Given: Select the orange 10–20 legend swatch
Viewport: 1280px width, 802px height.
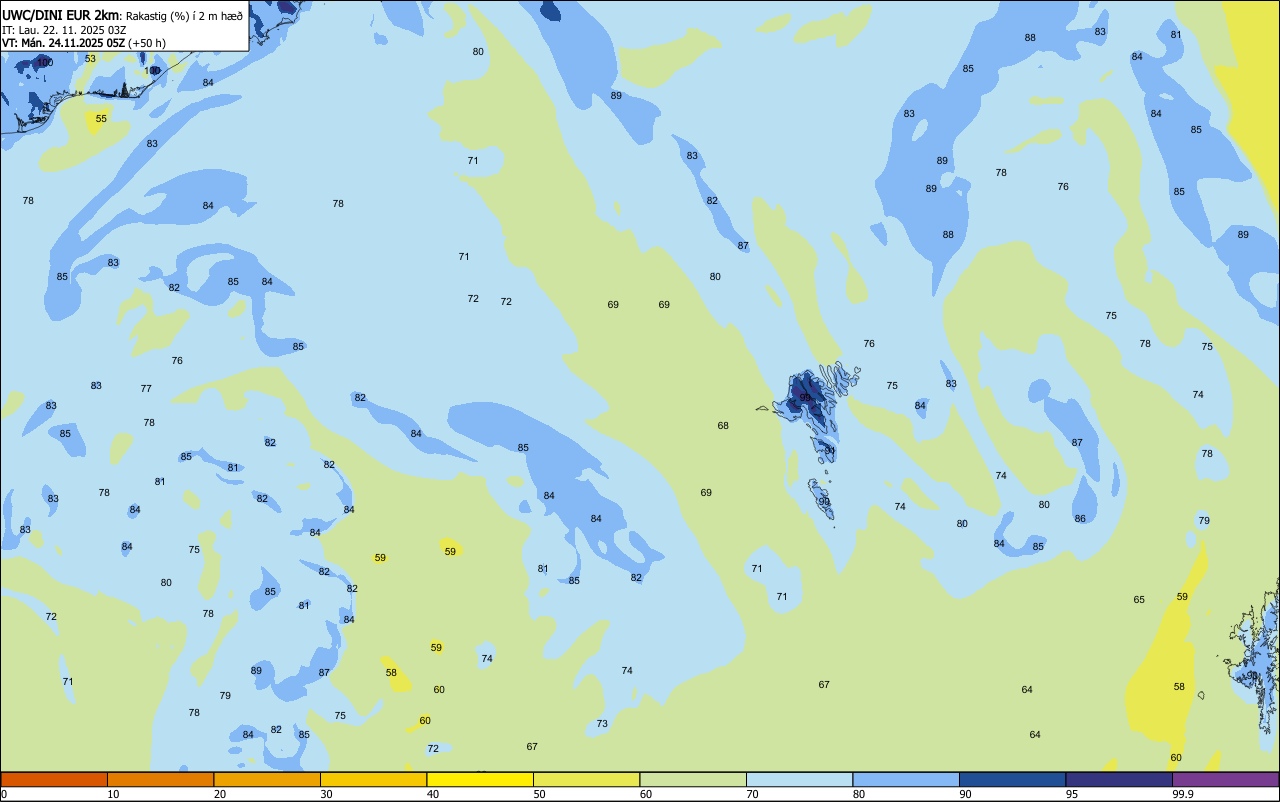Looking at the screenshot, I should coord(160,779).
